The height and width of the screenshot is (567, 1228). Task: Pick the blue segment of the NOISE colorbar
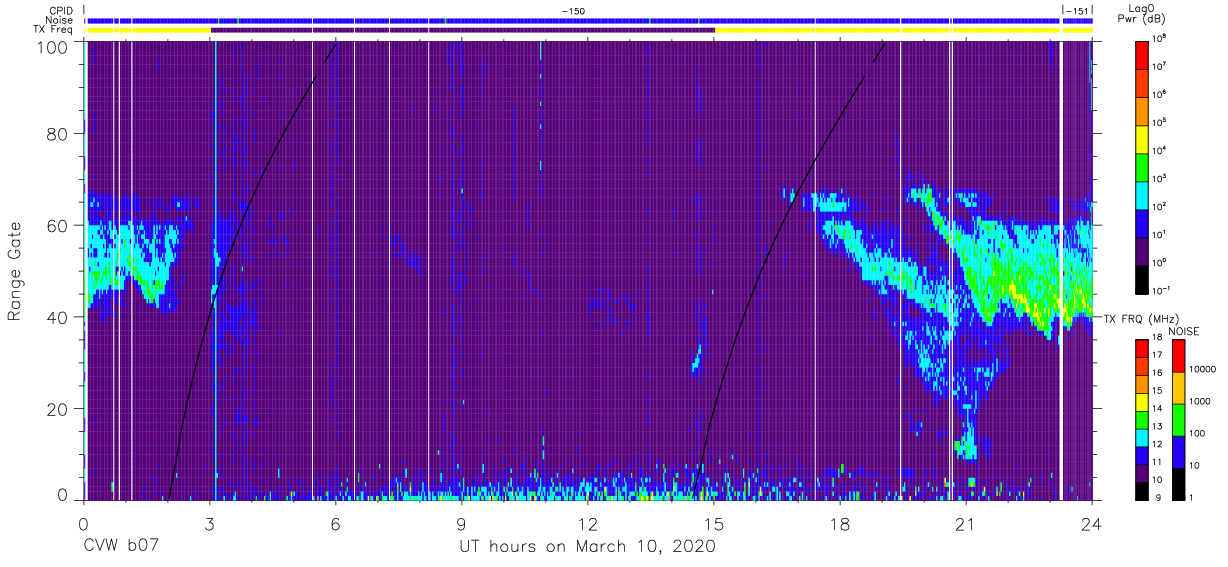(1178, 452)
